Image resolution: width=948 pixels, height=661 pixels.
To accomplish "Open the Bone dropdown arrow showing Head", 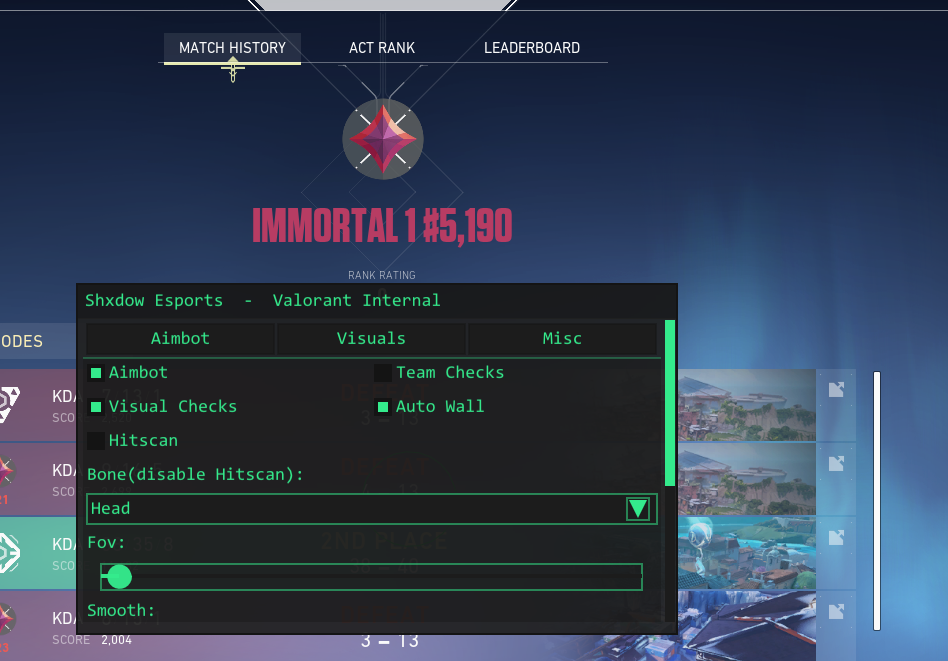I will click(x=637, y=509).
